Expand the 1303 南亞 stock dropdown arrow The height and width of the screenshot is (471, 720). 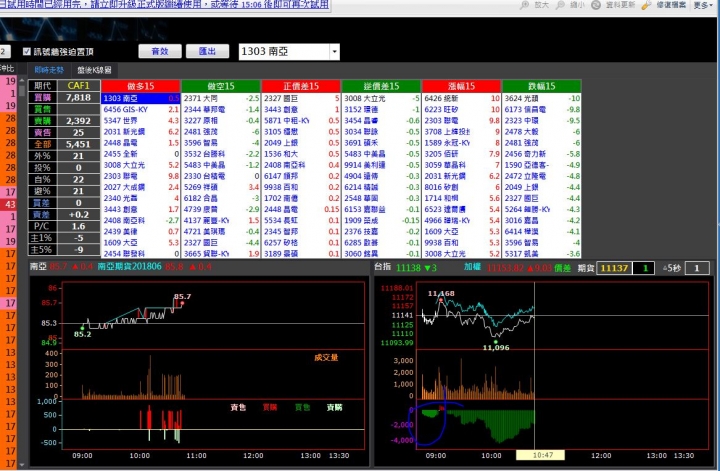[x=335, y=52]
